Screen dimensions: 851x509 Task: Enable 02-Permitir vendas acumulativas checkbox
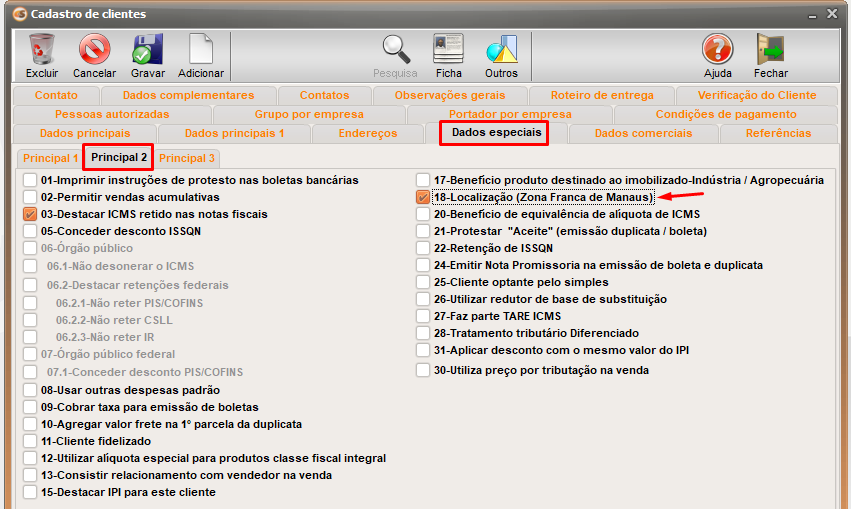tap(30, 198)
